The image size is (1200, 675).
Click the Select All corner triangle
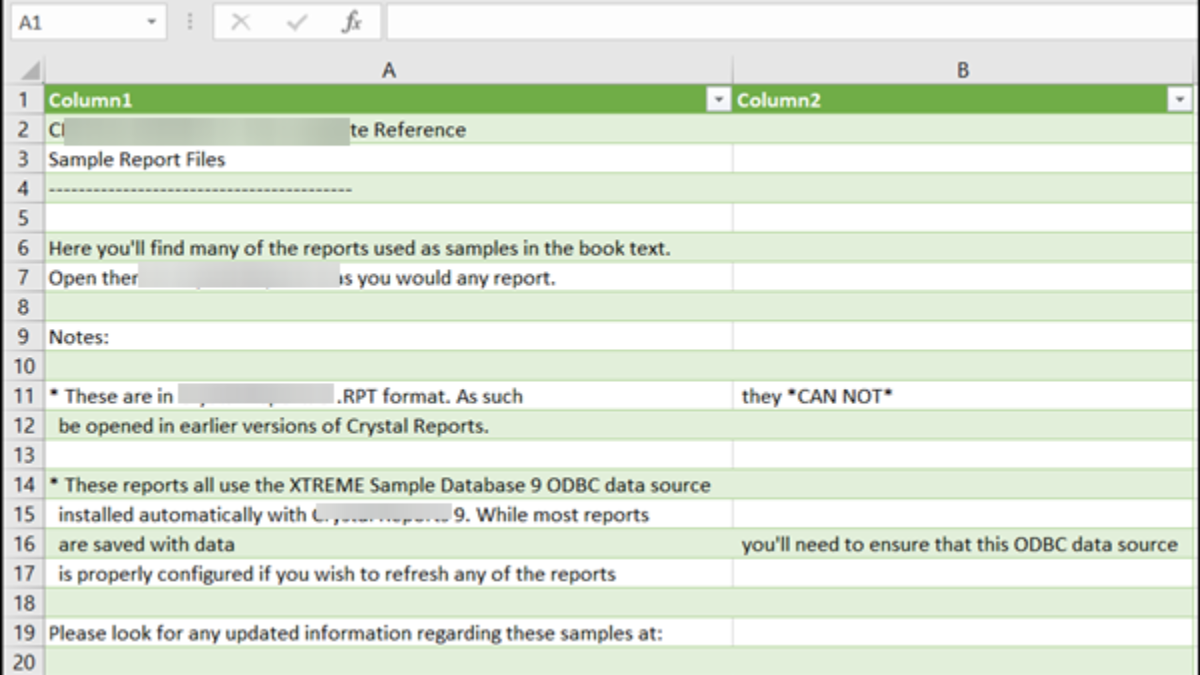pyautogui.click(x=30, y=71)
